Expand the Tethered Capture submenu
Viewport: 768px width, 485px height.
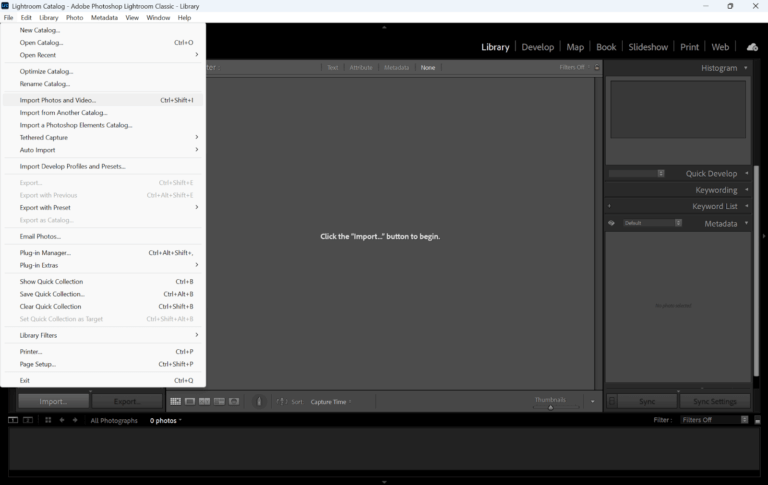click(103, 137)
